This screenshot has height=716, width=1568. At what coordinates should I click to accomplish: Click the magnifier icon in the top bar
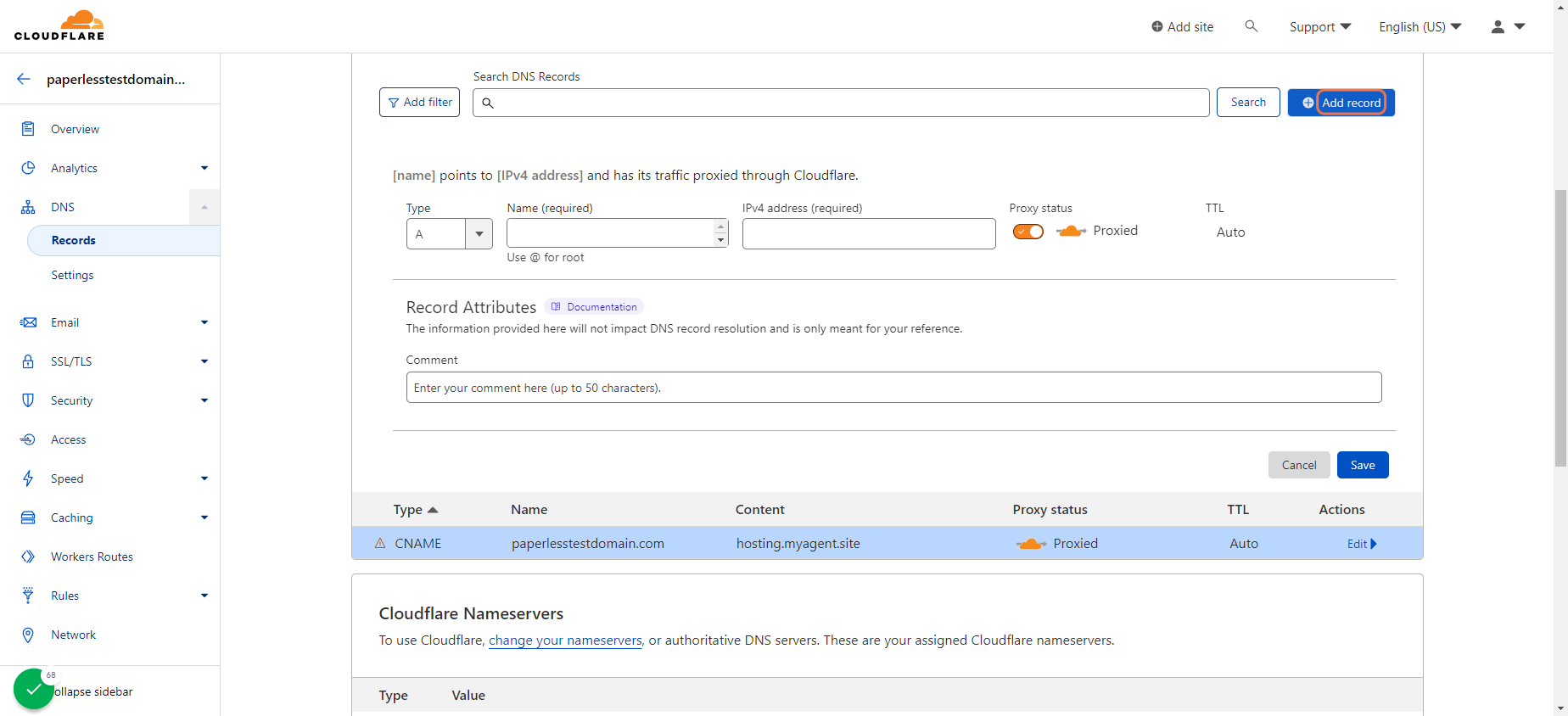coord(1251,26)
